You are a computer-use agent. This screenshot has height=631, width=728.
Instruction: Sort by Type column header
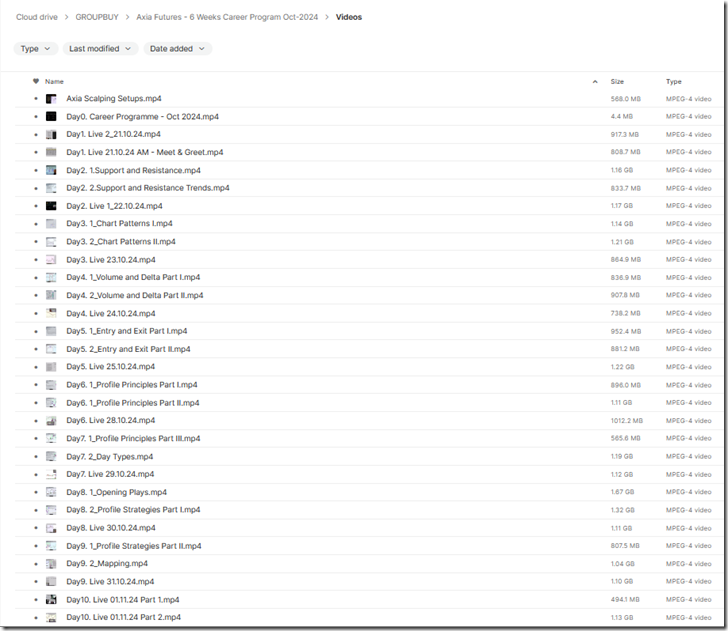[x=674, y=82]
